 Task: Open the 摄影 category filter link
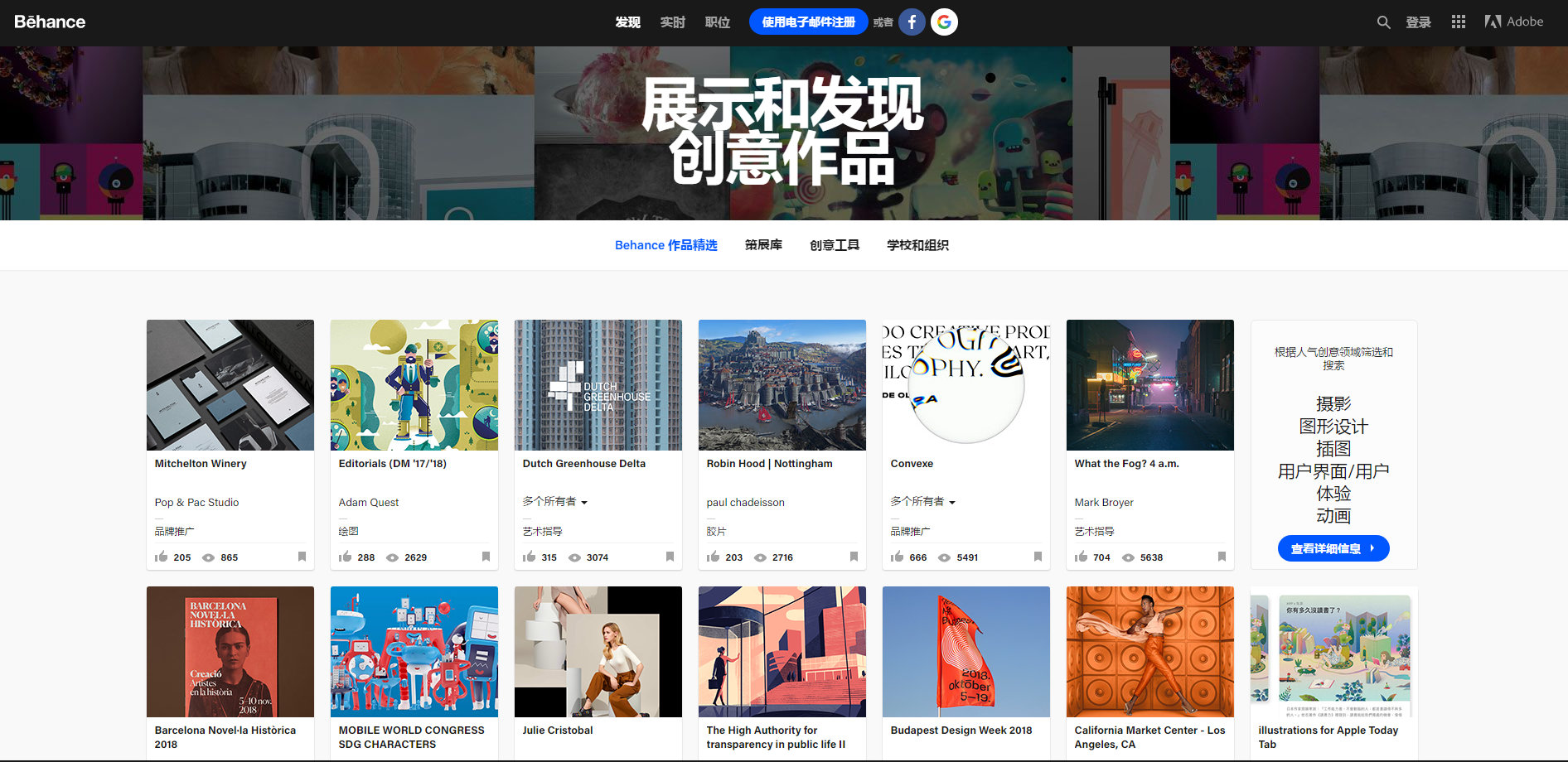(1335, 404)
